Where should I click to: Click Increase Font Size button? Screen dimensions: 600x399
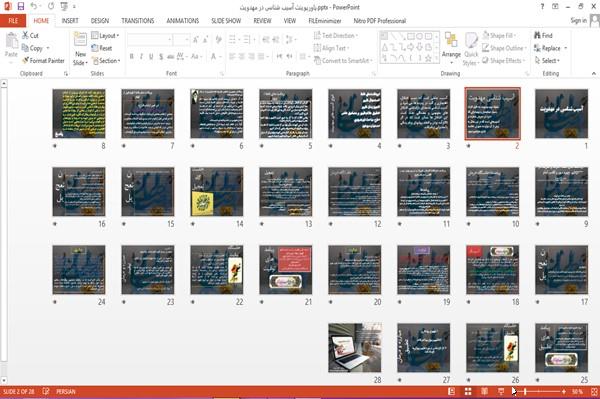click(196, 39)
